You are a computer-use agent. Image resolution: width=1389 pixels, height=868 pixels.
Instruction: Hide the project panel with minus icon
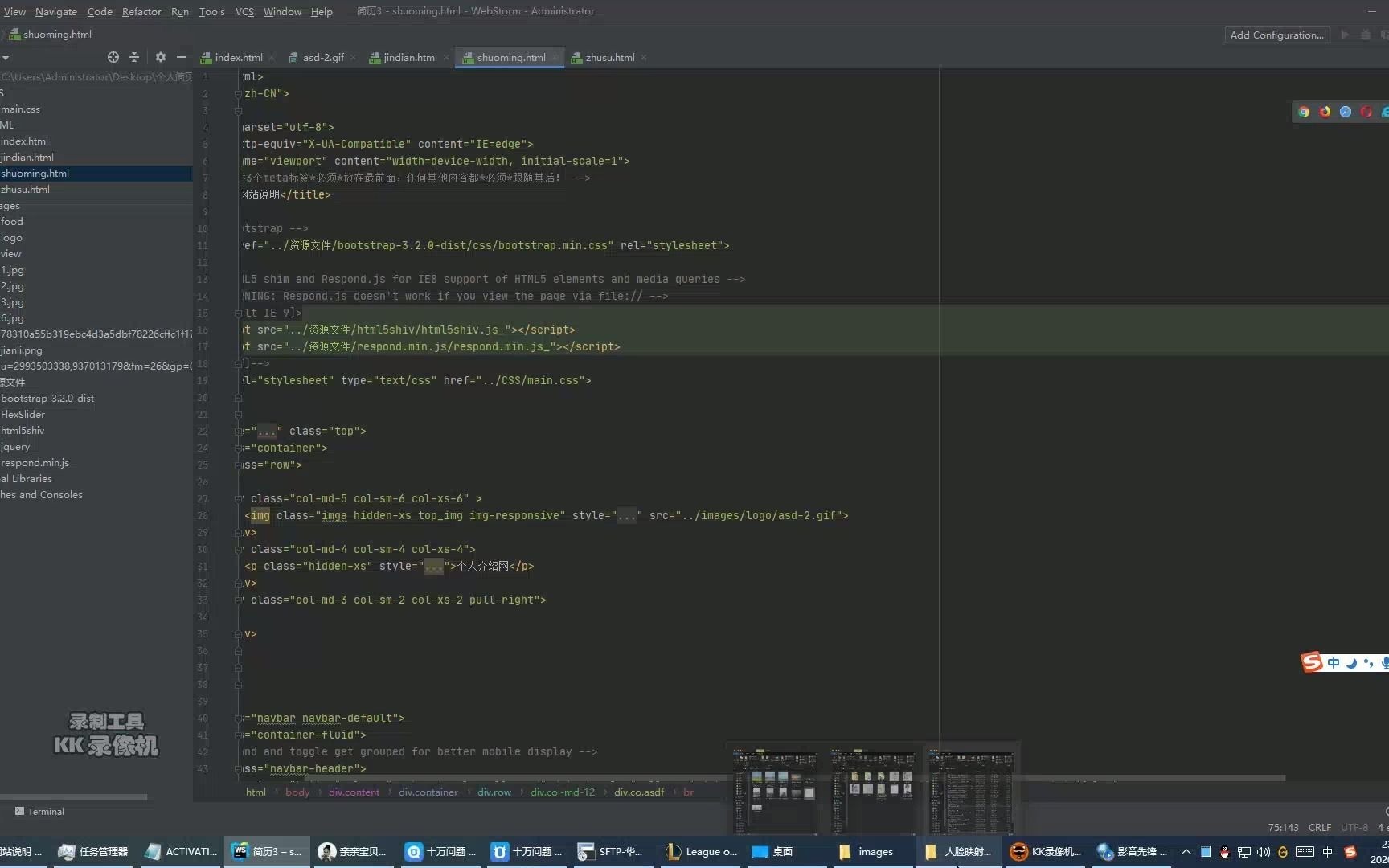pos(182,57)
